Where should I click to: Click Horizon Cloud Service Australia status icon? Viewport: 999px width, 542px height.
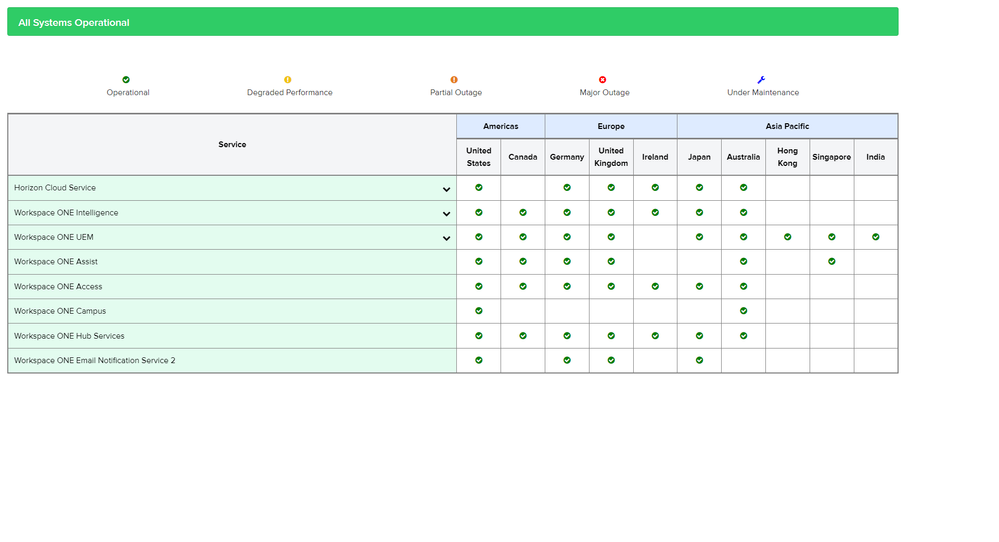tap(744, 187)
